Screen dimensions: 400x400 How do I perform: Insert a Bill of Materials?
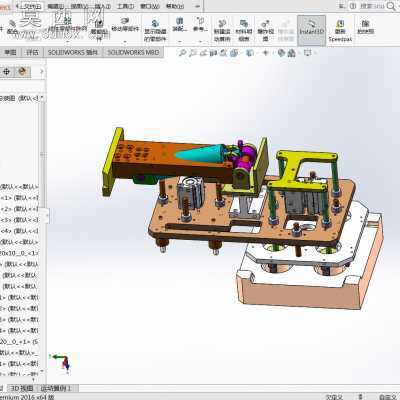click(x=244, y=31)
